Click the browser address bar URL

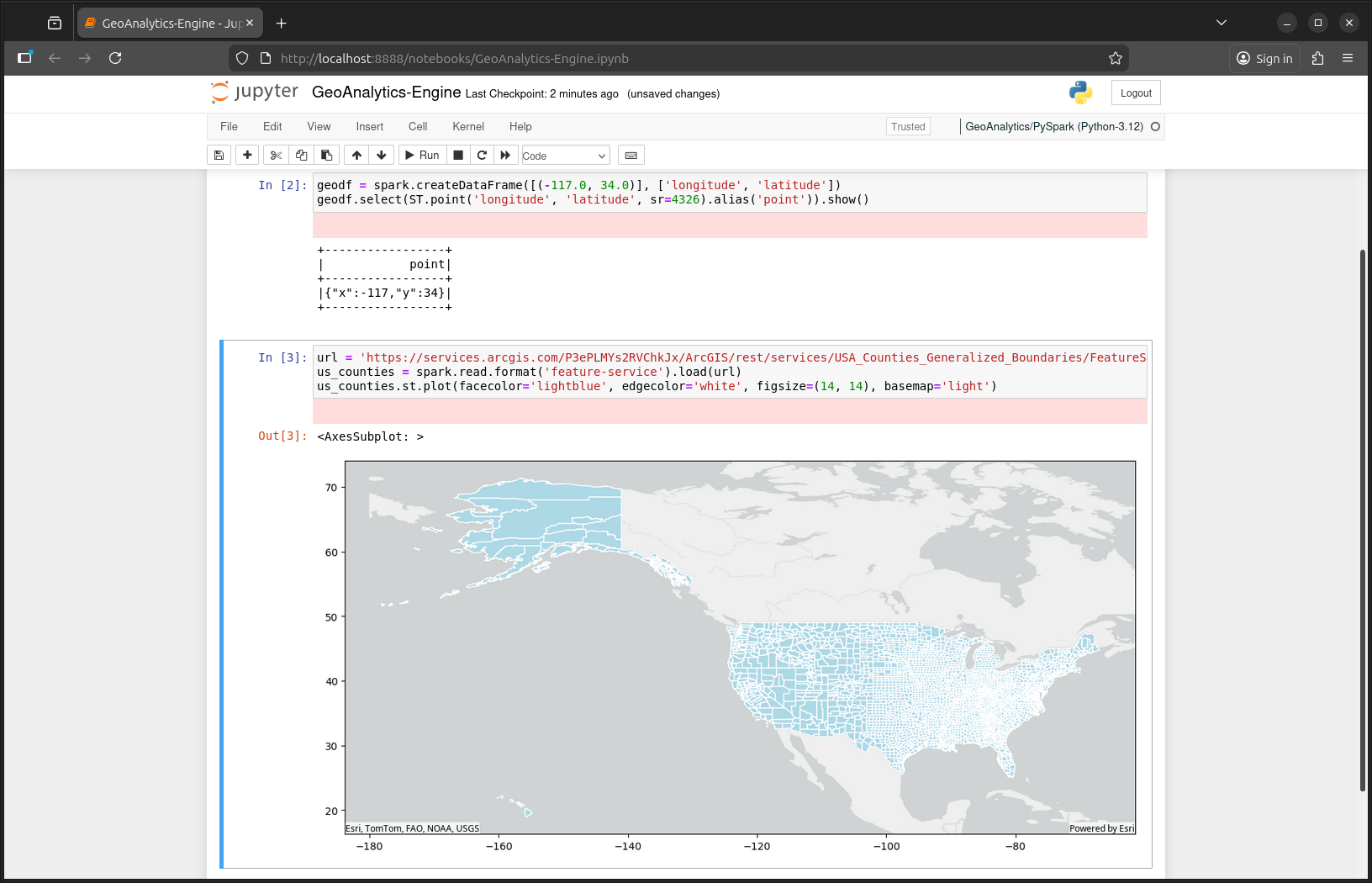(x=455, y=58)
